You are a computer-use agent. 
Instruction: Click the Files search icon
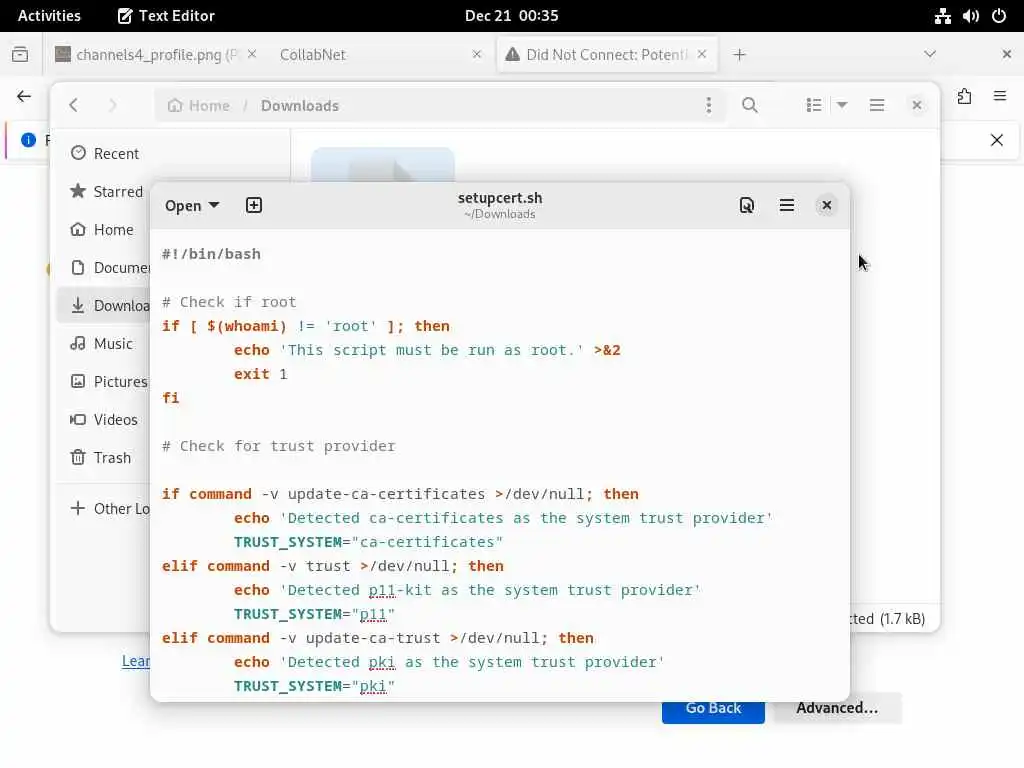point(750,105)
